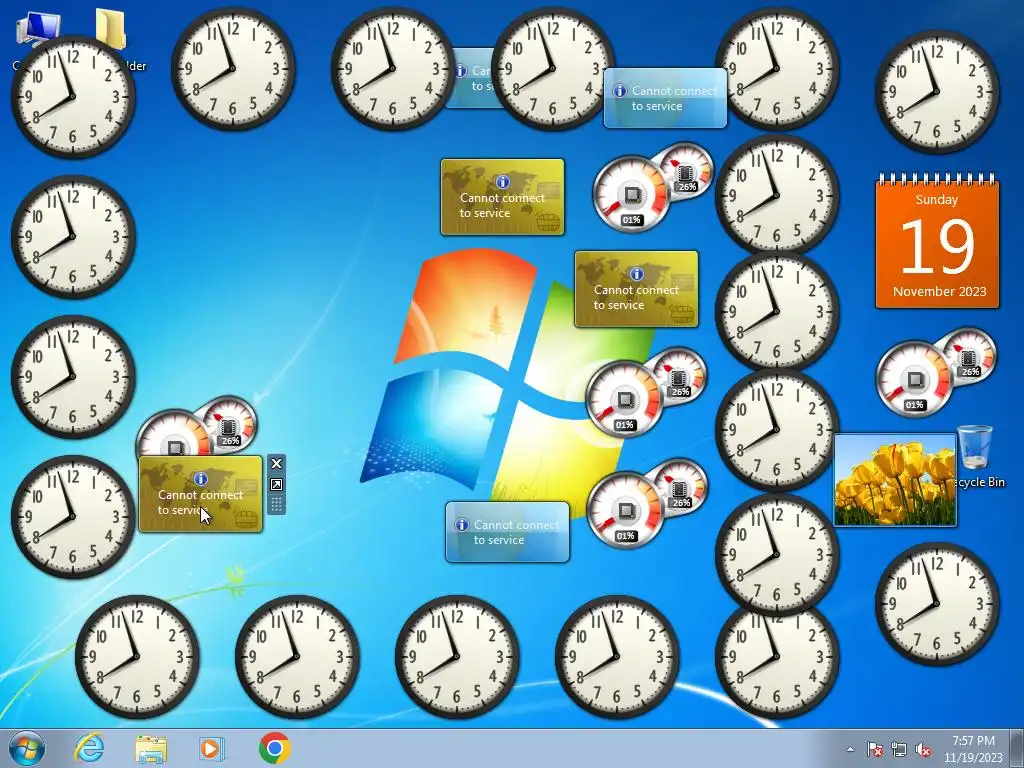Click the yellow tulips slide show gadget
Screen dimensions: 1024x768
[895, 479]
